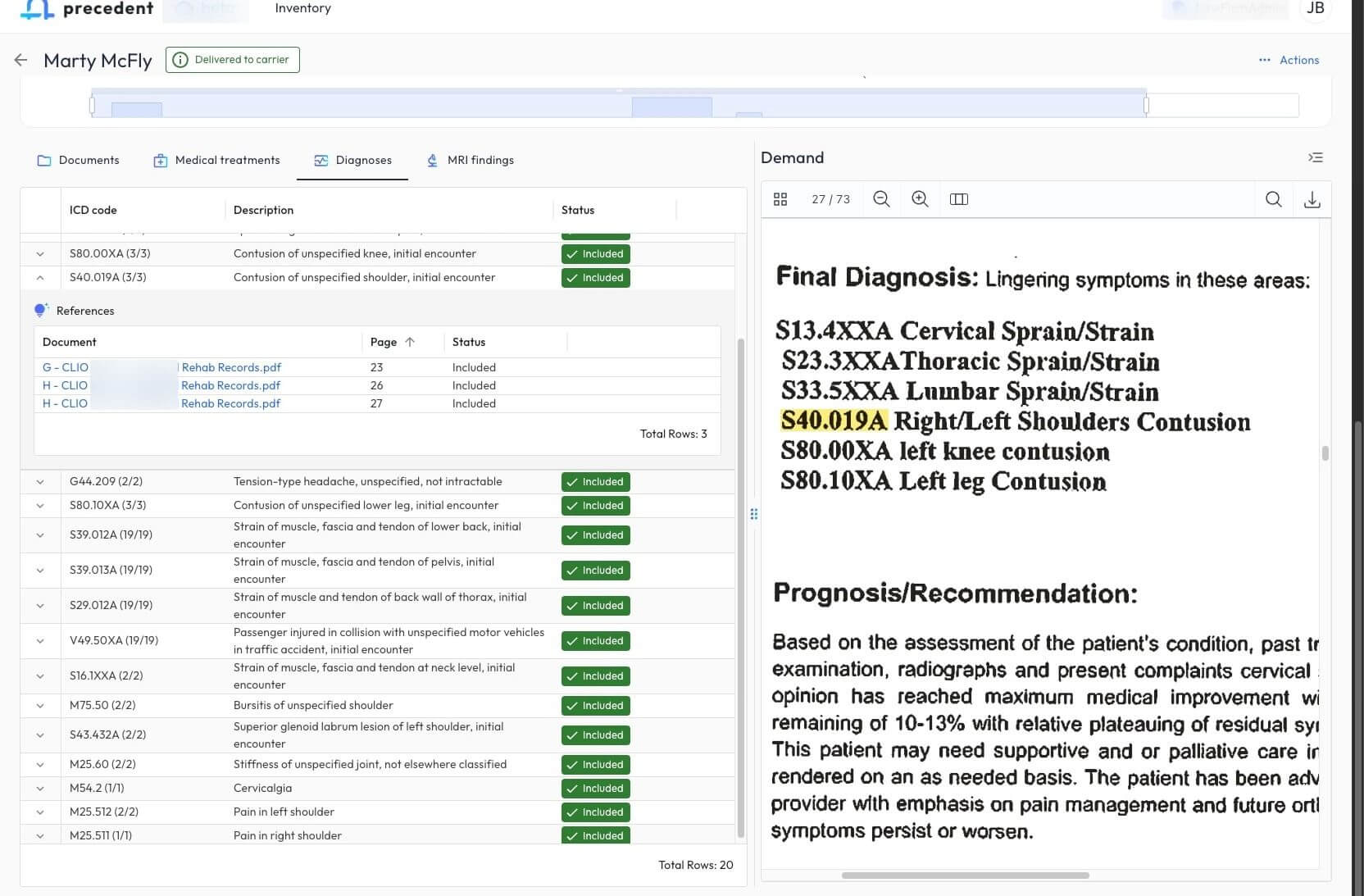Toggle Included status for M54.2 Cervicalgia
This screenshot has width=1364, height=896.
pyautogui.click(x=595, y=789)
